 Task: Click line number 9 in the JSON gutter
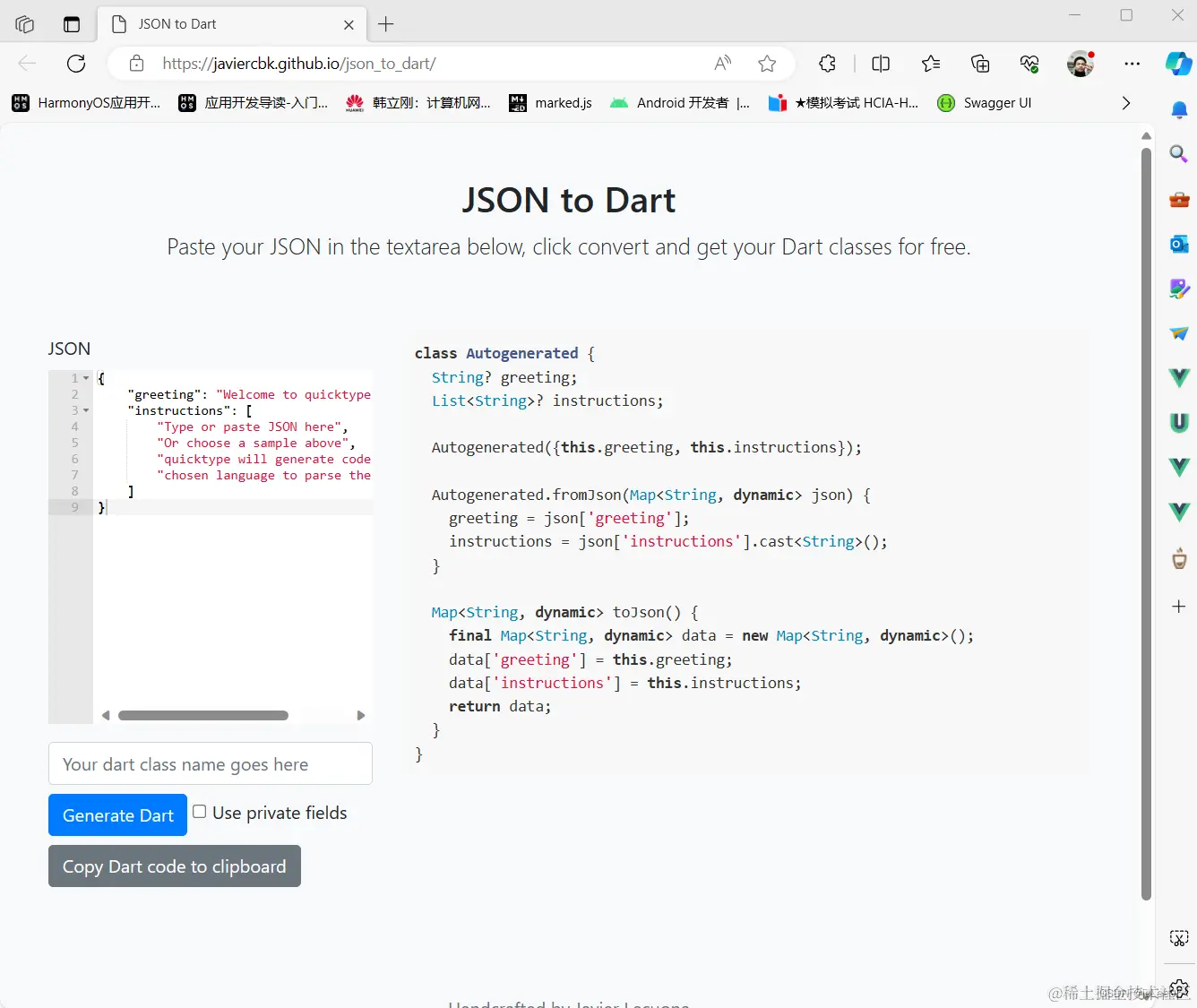coord(75,507)
